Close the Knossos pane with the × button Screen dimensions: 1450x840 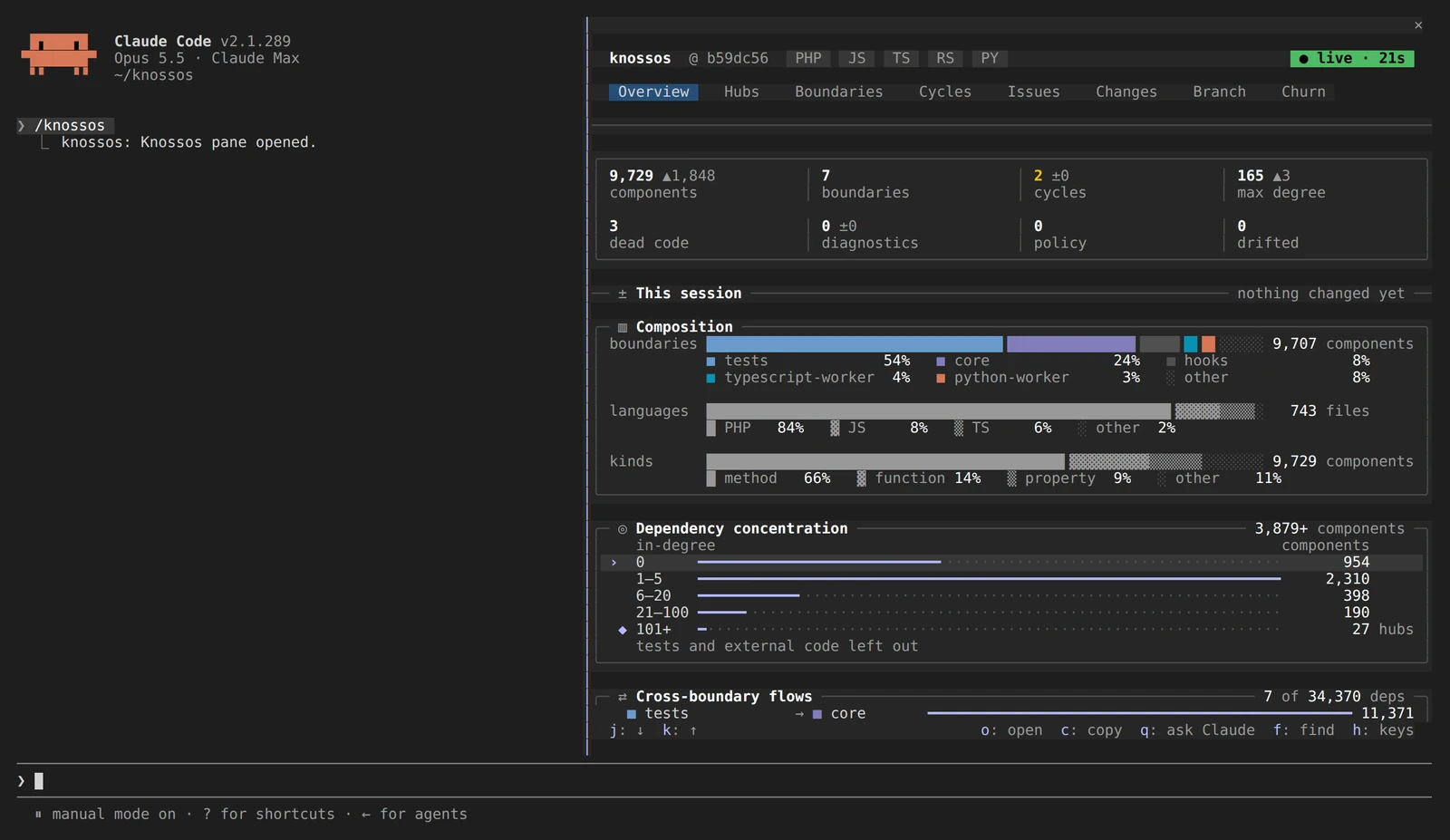[1418, 25]
